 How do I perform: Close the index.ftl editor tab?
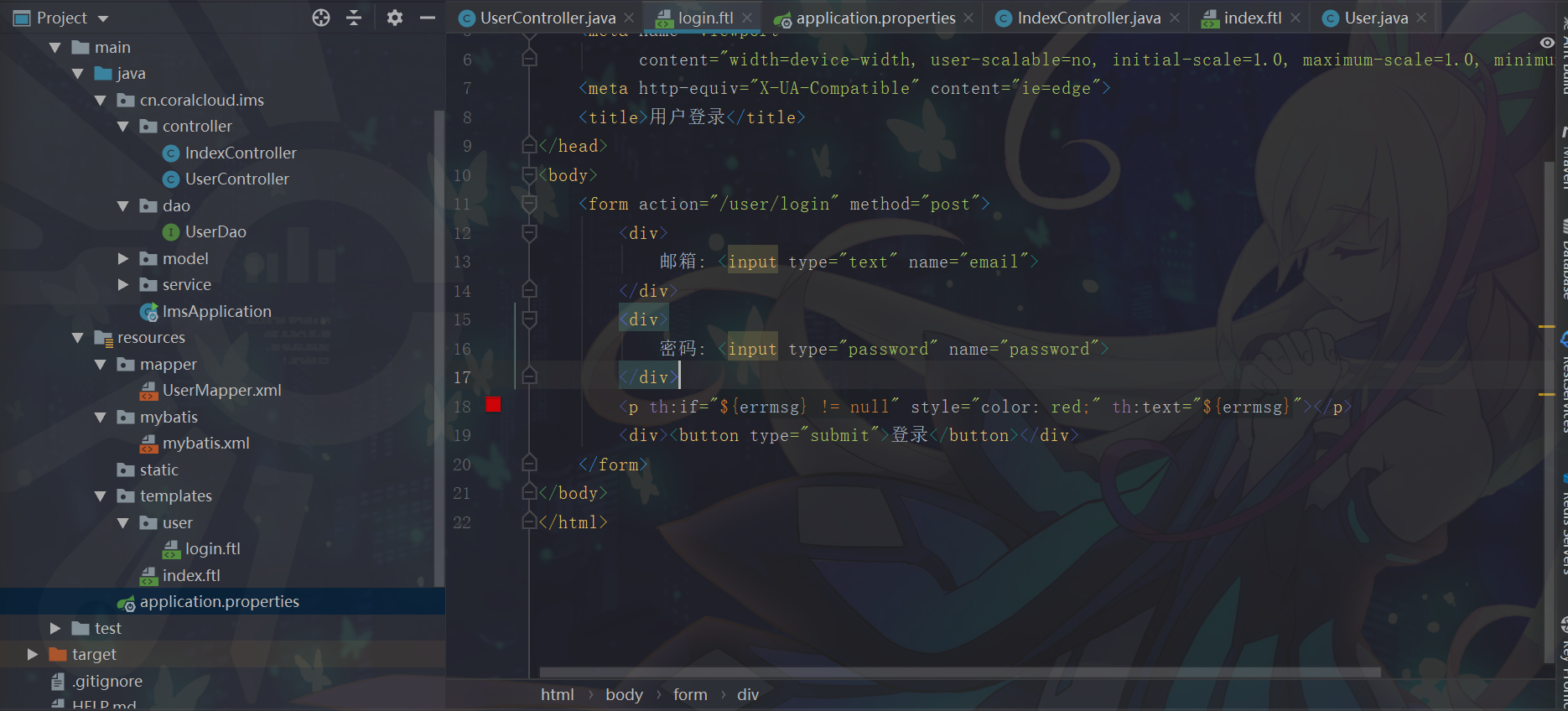[1295, 18]
